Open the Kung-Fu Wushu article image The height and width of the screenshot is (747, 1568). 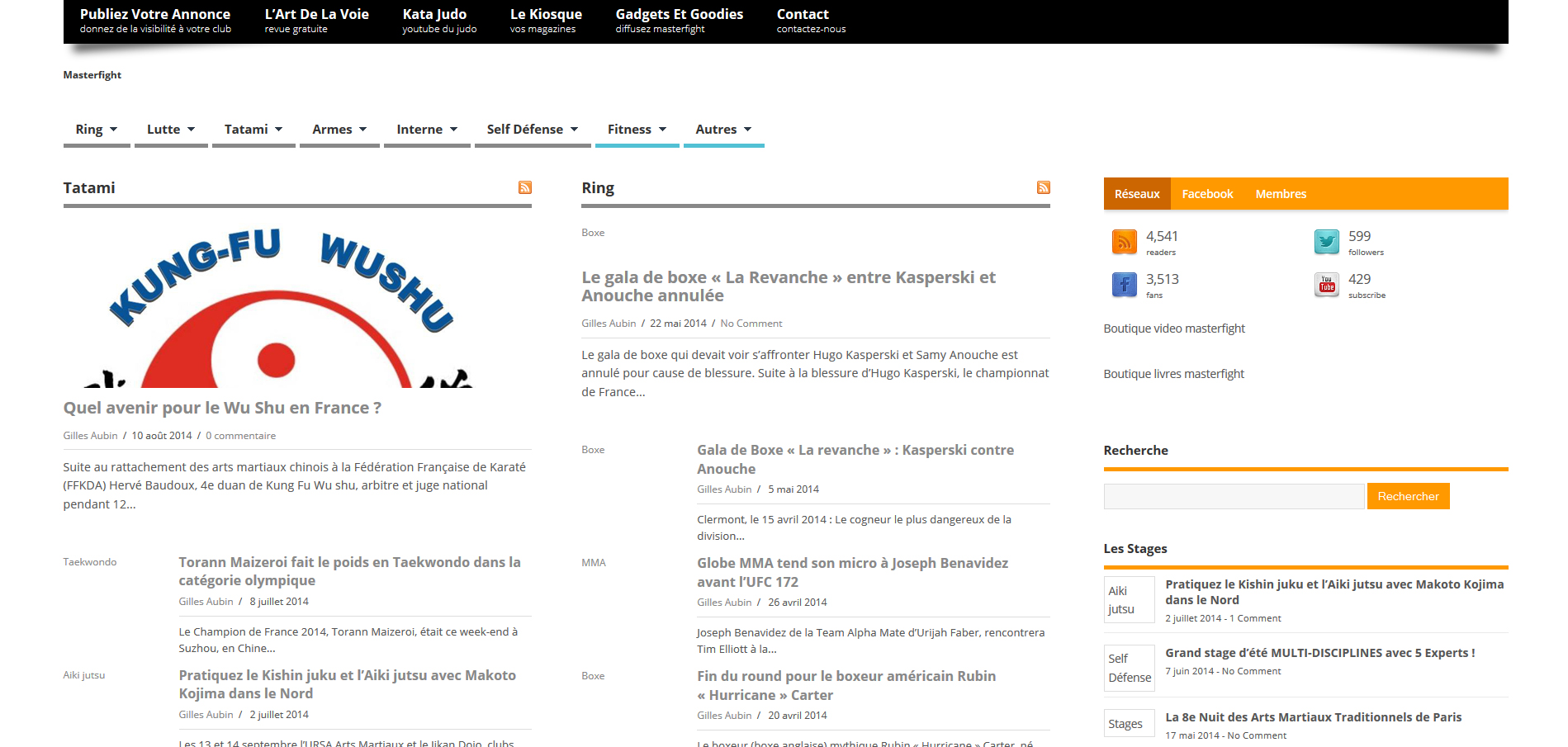297,305
